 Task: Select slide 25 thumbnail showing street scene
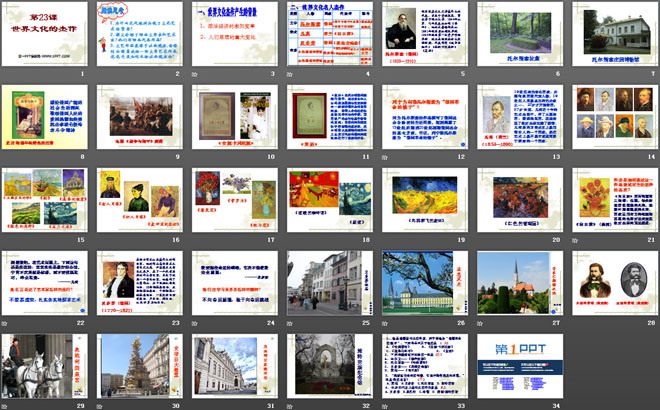330,283
